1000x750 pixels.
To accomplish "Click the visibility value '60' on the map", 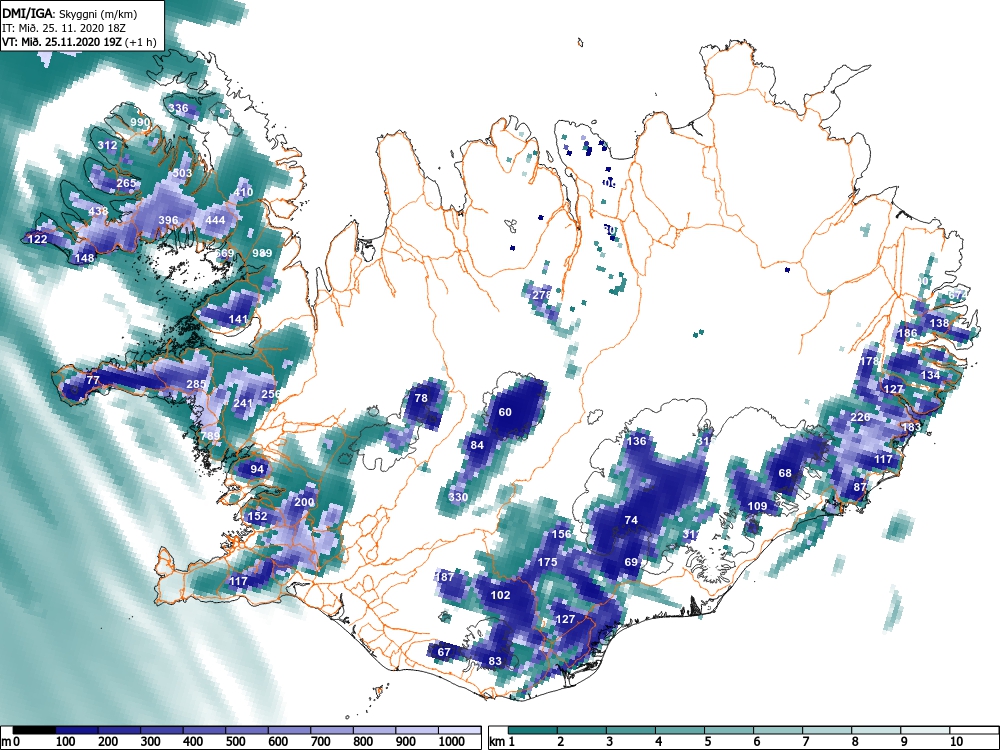I will (505, 412).
